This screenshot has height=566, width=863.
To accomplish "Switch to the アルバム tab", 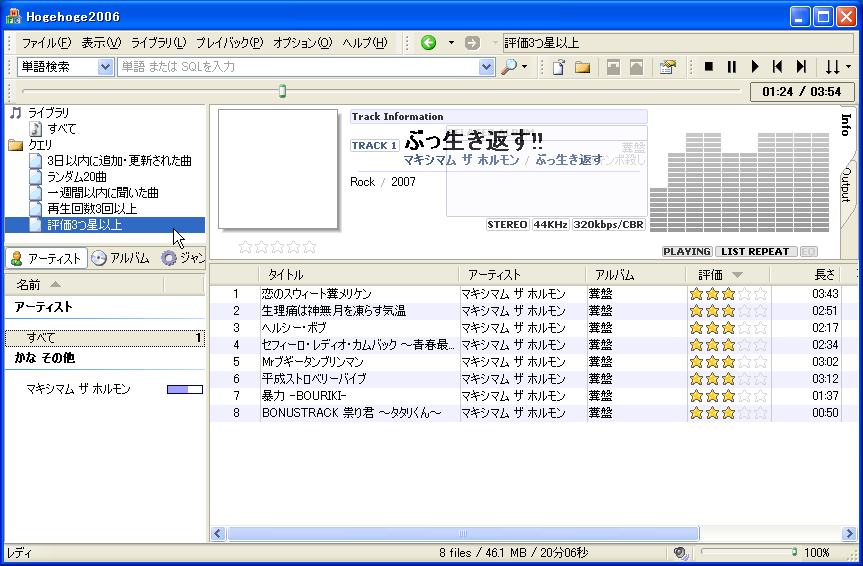I will [121, 258].
